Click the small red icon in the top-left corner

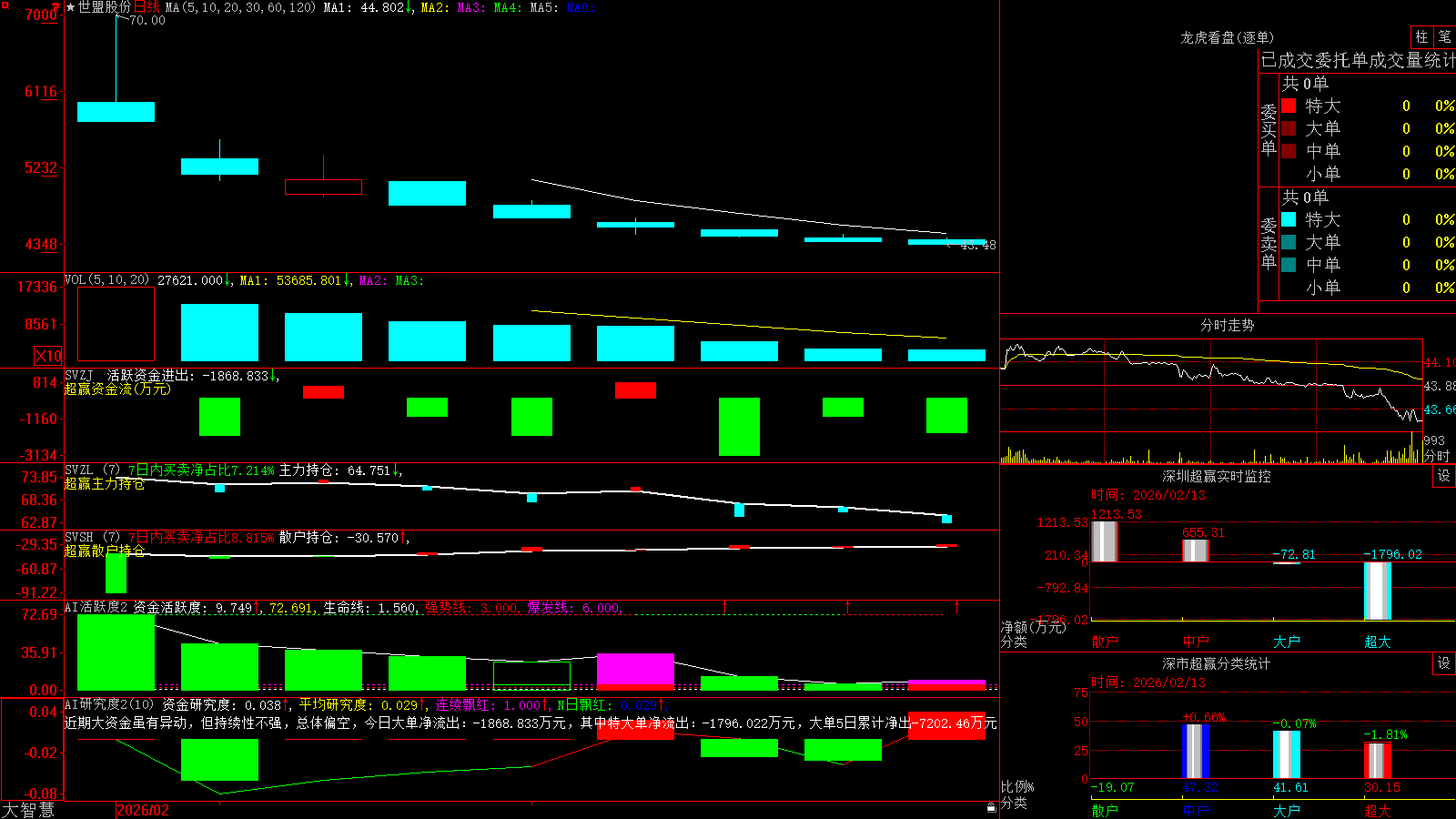click(x=4, y=4)
